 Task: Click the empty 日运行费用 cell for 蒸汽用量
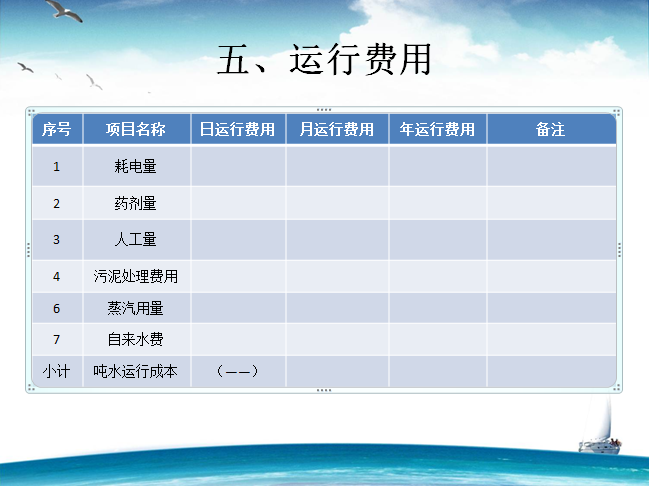point(238,308)
